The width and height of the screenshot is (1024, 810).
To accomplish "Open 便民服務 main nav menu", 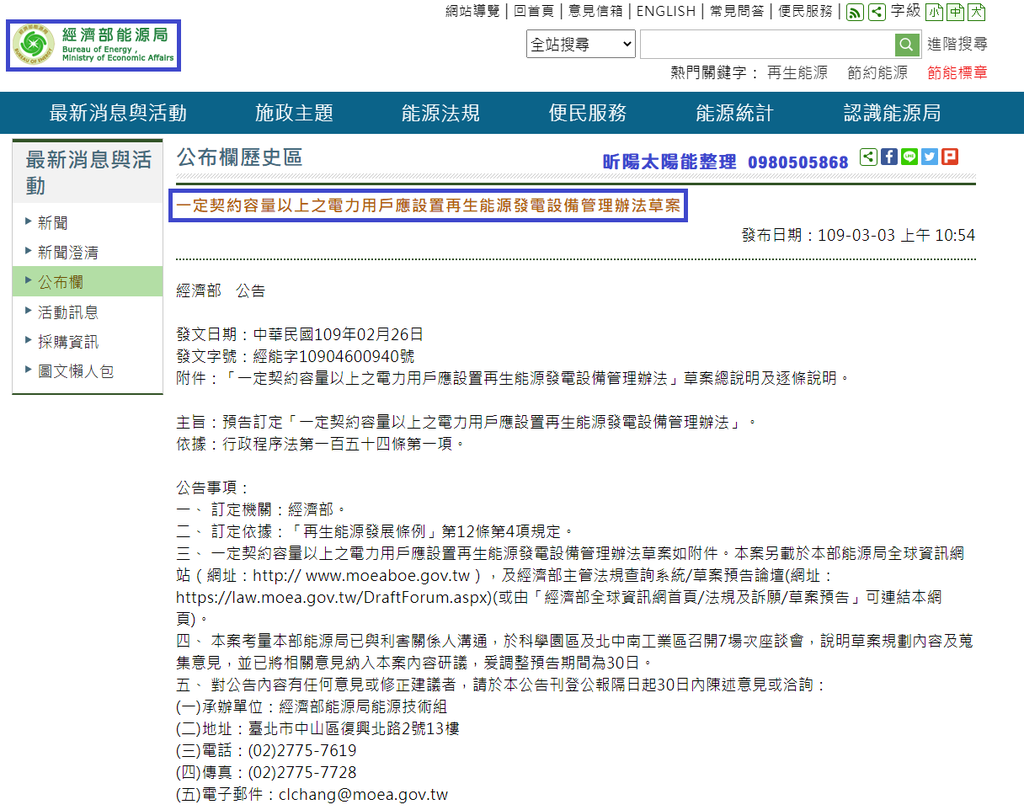I will pos(588,113).
